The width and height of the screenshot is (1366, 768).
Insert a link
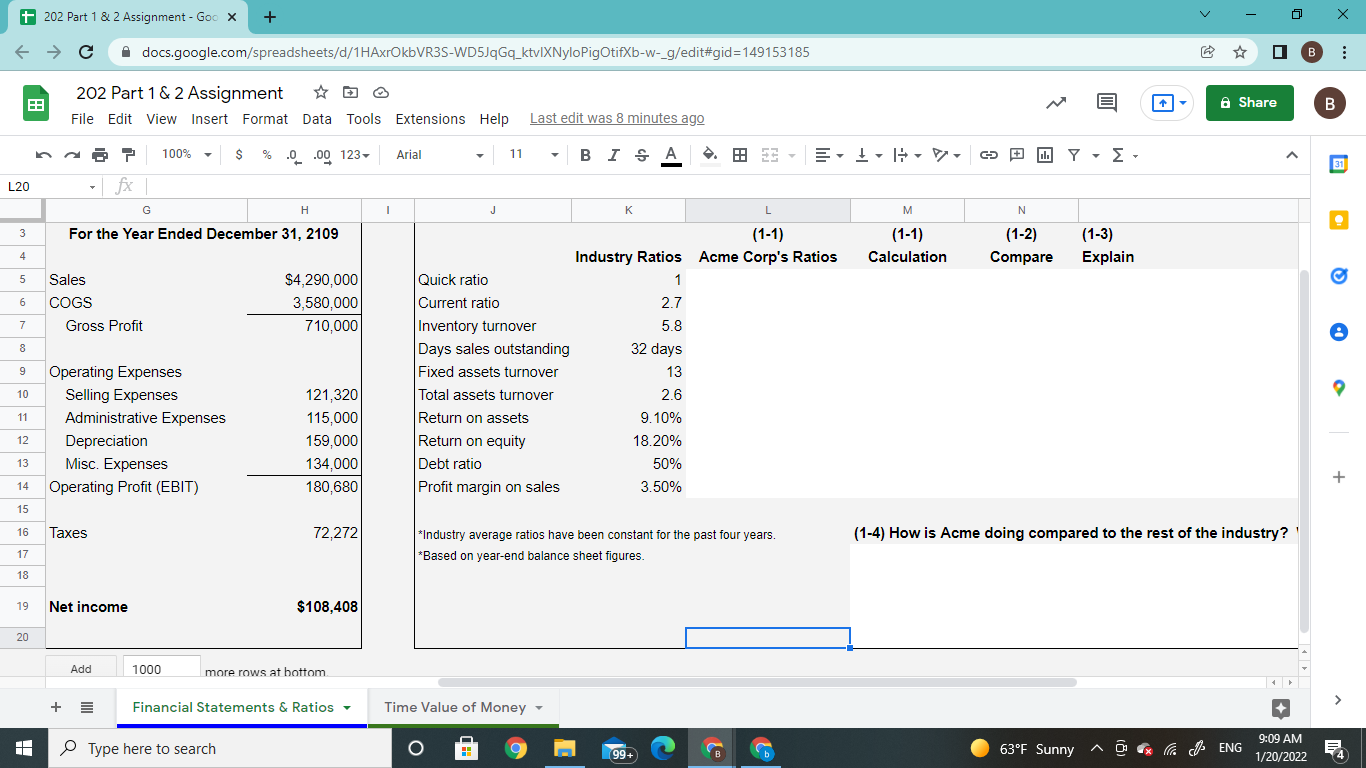pos(988,155)
